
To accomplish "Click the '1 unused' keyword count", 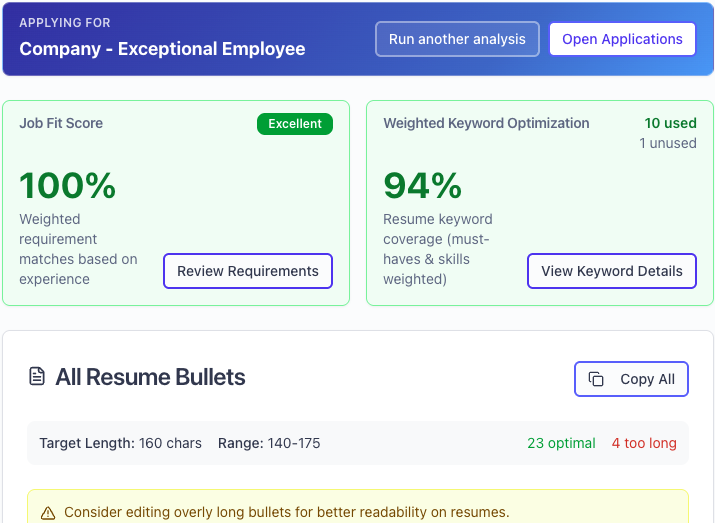I will 668,143.
